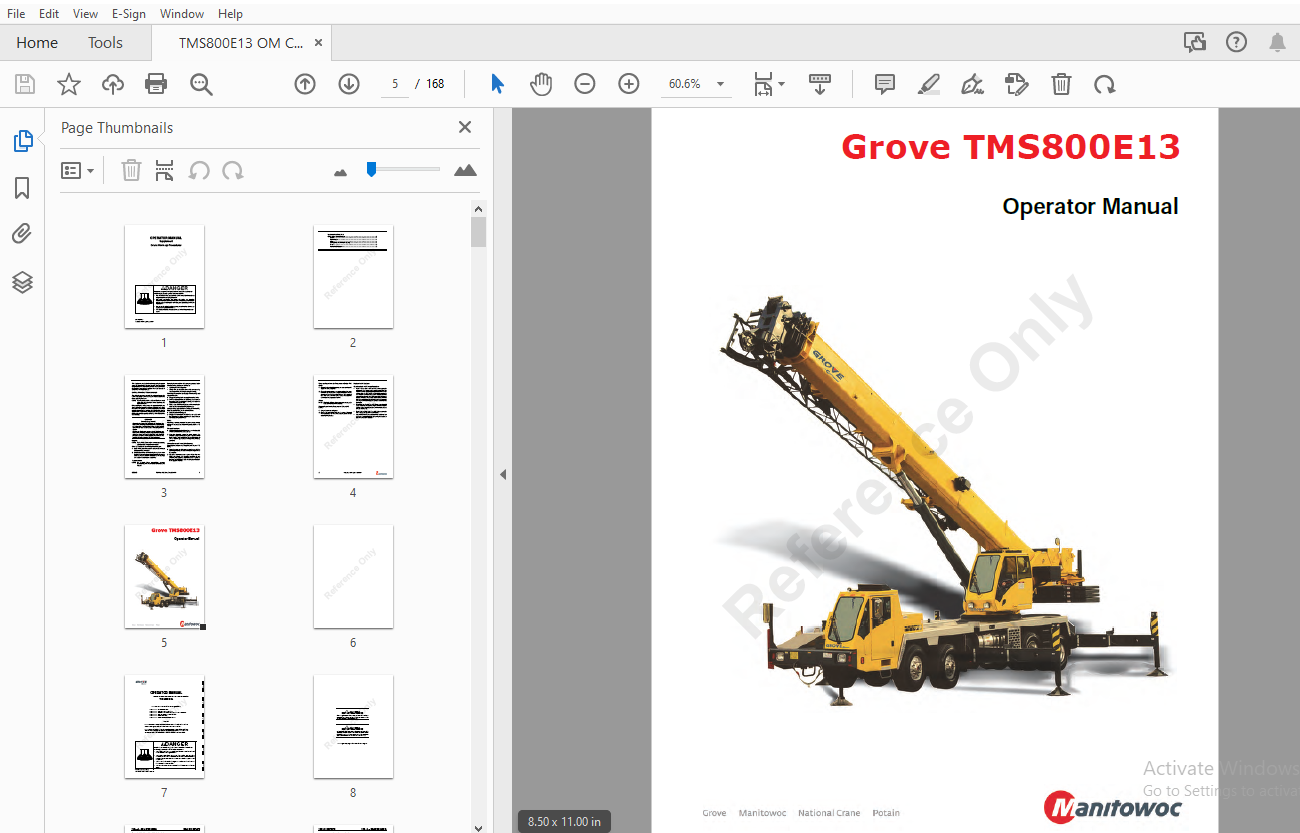
Task: Click the page number input field
Action: click(x=396, y=84)
